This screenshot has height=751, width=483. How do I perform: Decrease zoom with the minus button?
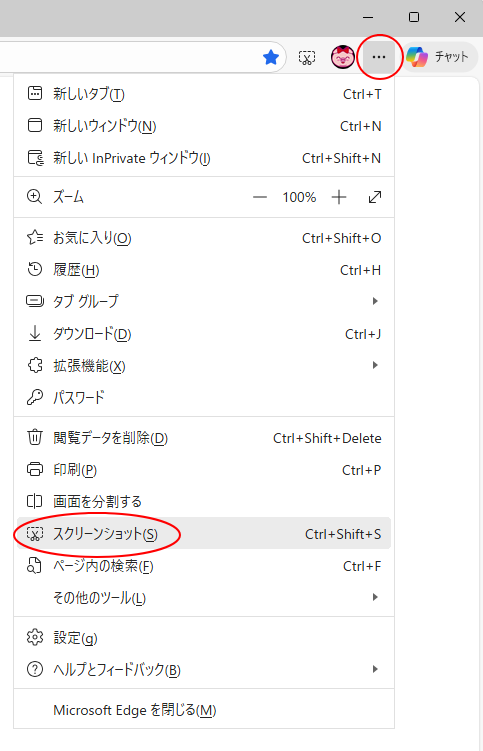click(260, 197)
